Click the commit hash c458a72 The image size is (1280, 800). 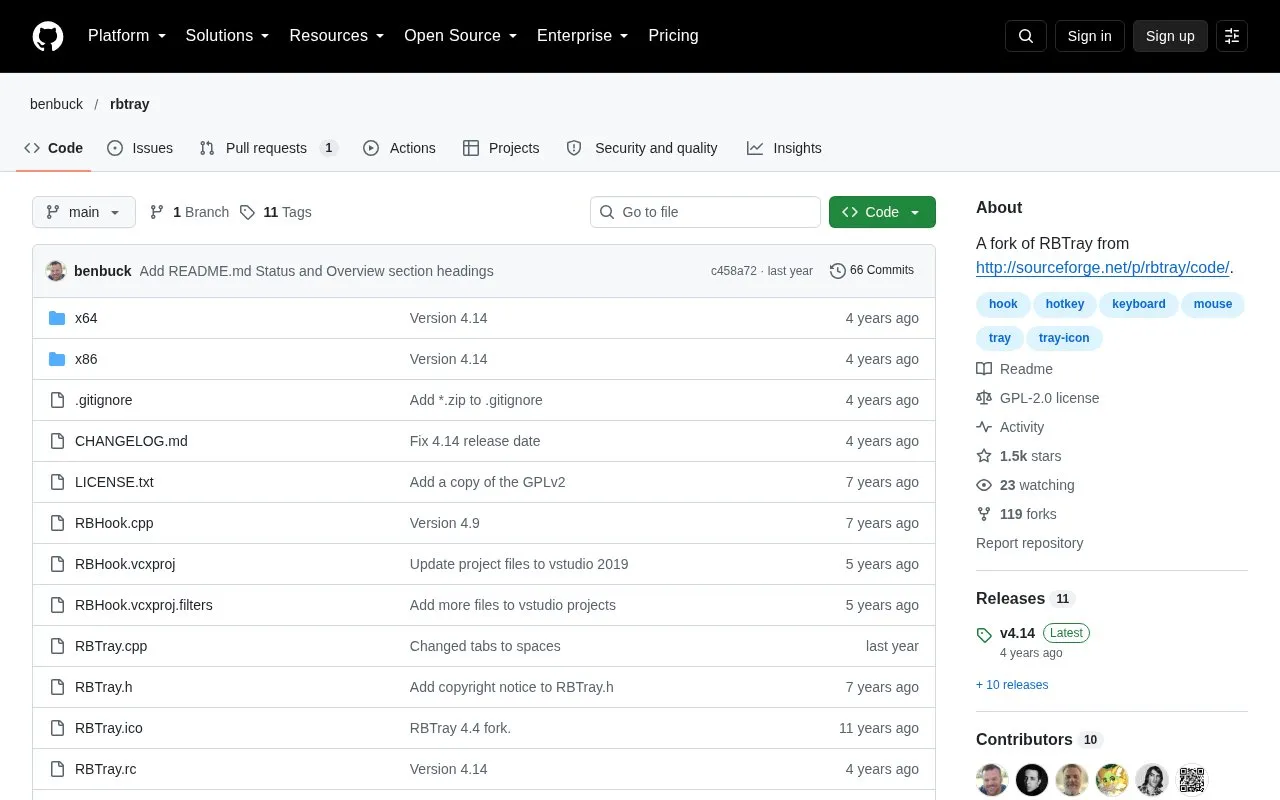(x=734, y=271)
